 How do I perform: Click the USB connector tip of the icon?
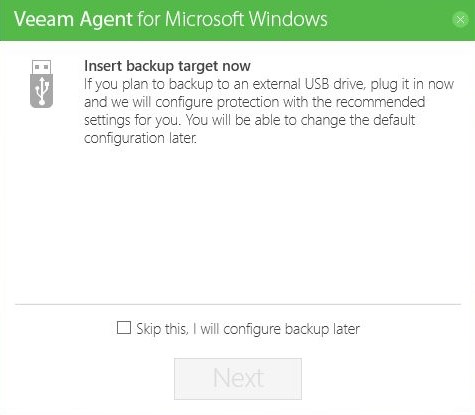click(x=42, y=67)
